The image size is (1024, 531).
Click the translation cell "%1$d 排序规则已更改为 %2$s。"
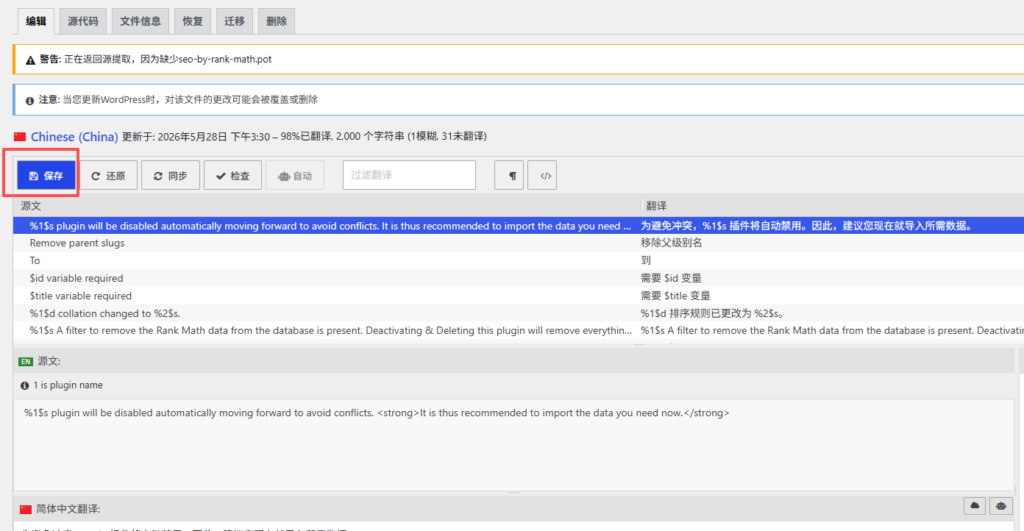[712, 314]
